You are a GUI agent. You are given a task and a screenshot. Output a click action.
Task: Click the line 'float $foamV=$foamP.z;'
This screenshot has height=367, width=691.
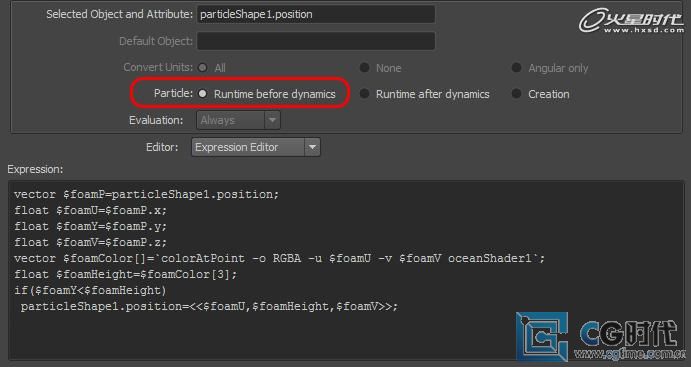point(90,242)
